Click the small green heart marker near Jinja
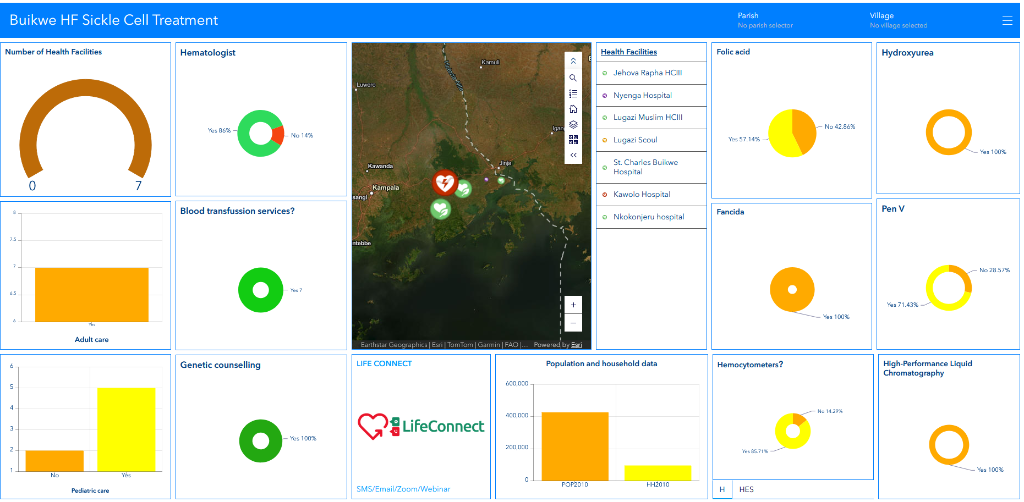This screenshot has height=502, width=1024. point(501,180)
